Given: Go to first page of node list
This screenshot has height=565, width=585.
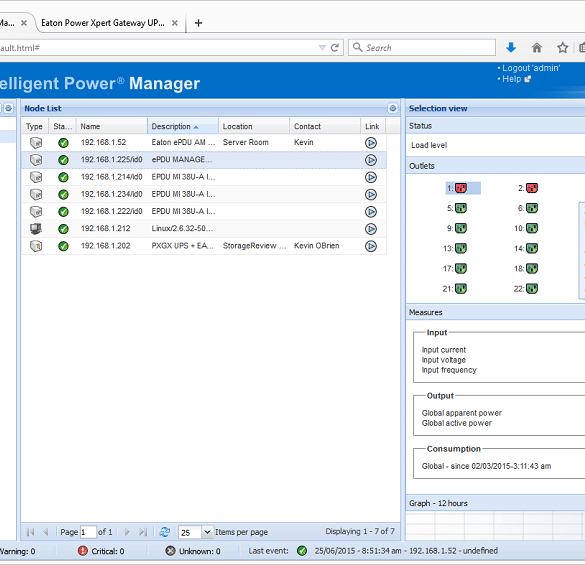Looking at the screenshot, I should point(31,532).
